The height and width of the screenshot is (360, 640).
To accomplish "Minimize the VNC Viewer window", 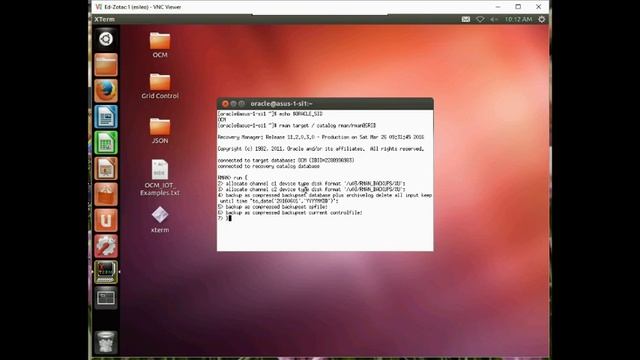I will tap(498, 7).
